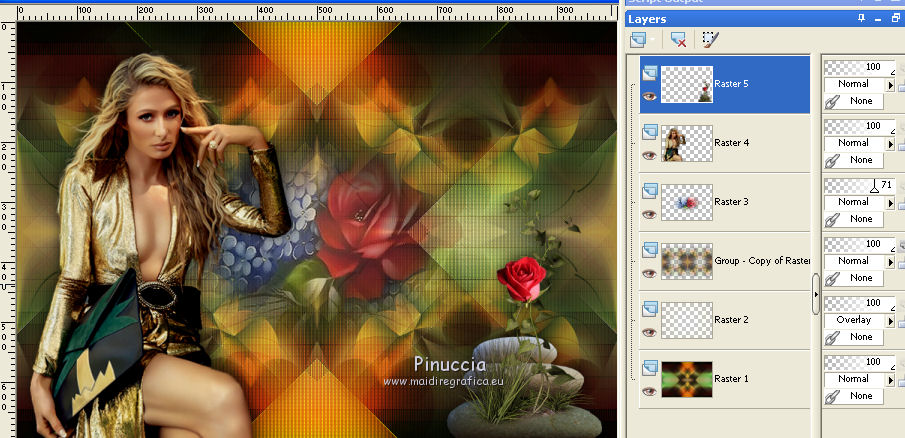
Task: Click the Delete Layer icon
Action: (x=678, y=39)
